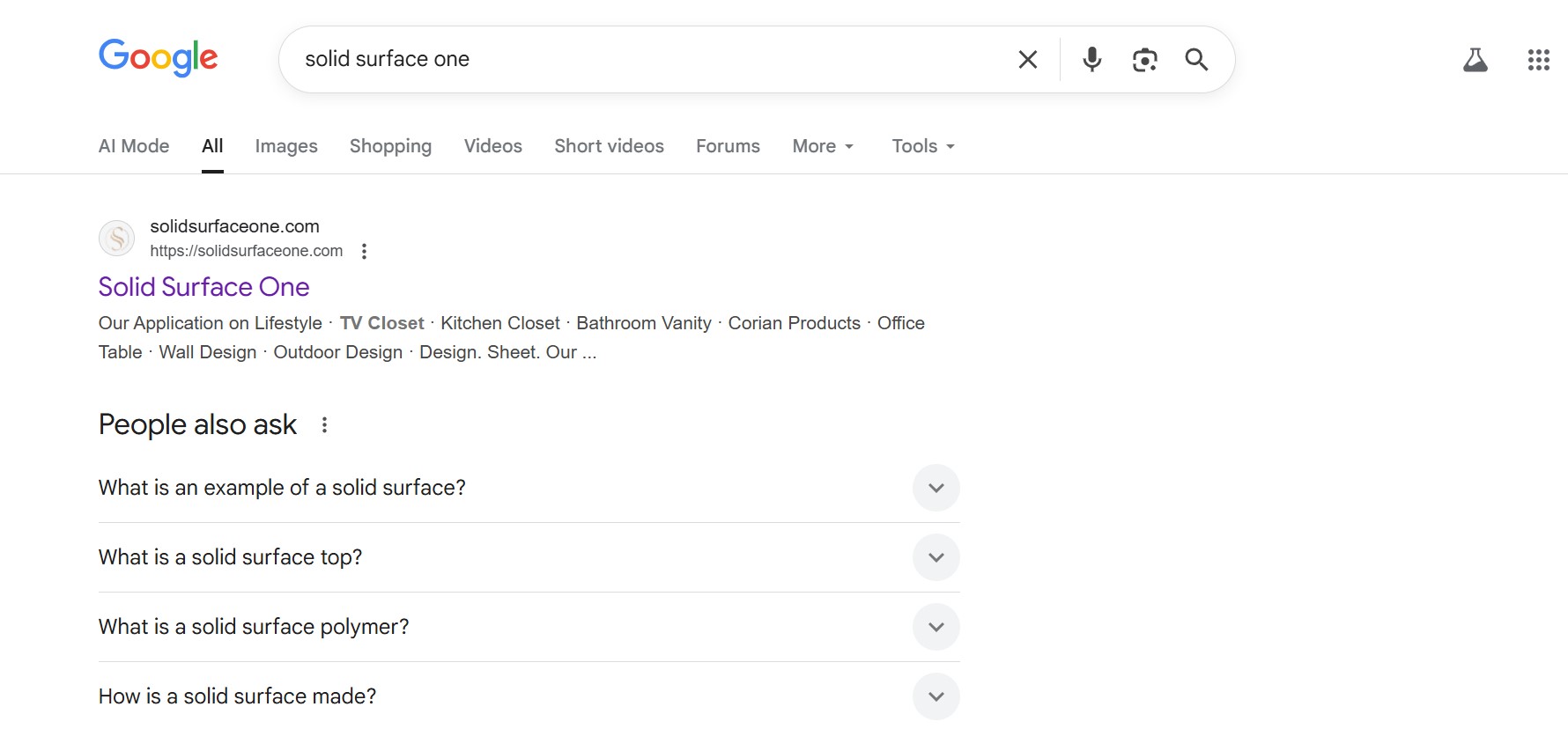Viewport: 1568px width, 729px height.
Task: Open Search Labs flask icon
Action: [x=1475, y=60]
